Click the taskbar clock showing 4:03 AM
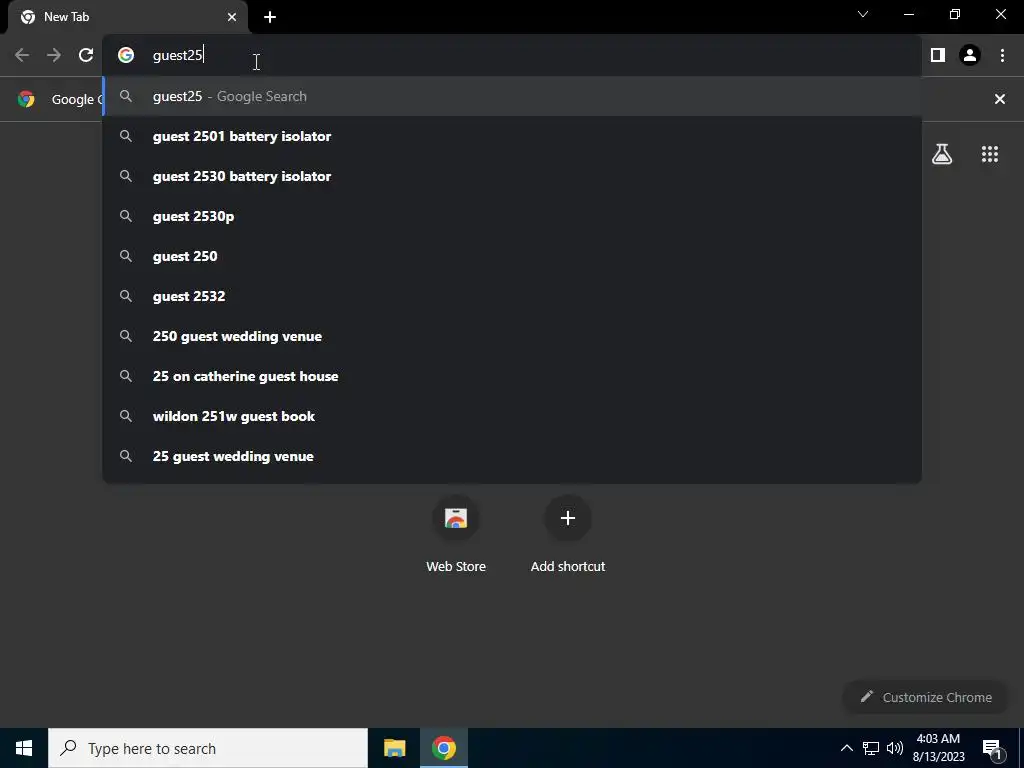The height and width of the screenshot is (768, 1024). point(938,748)
